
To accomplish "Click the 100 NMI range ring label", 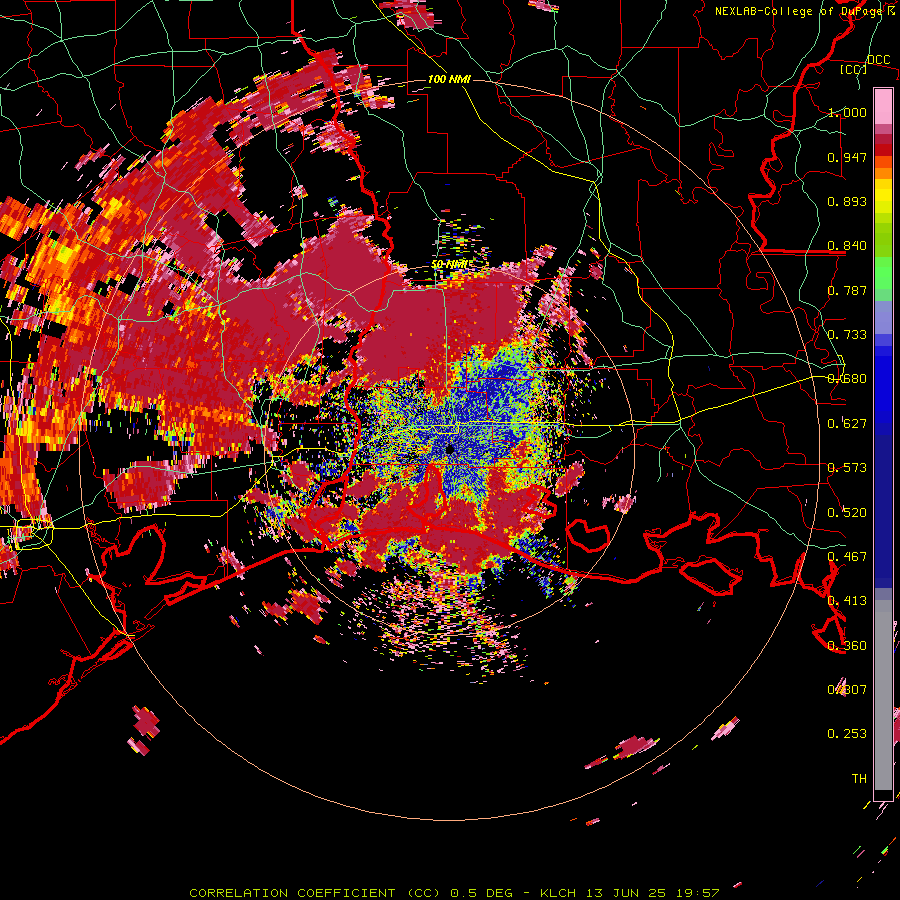I will coord(449,79).
